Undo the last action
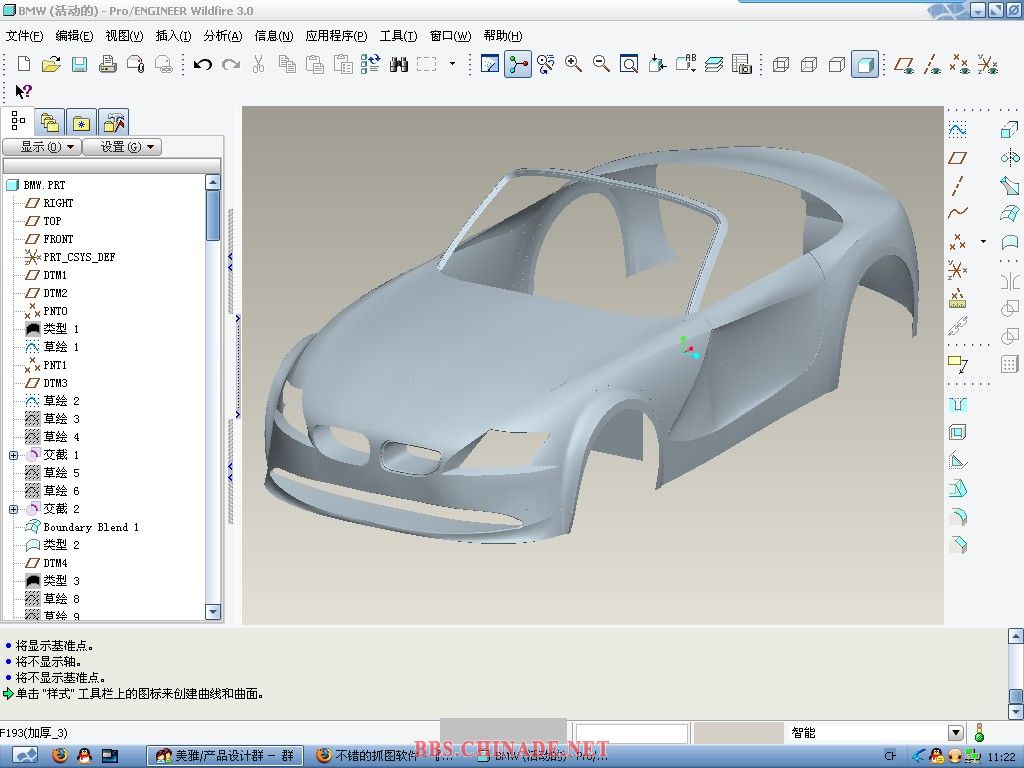The height and width of the screenshot is (768, 1024). click(202, 64)
